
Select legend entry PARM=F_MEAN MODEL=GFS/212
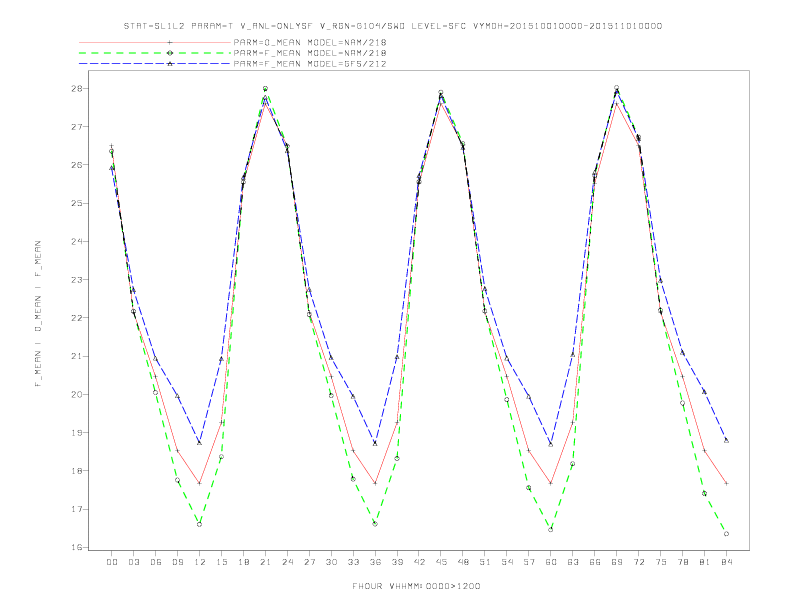click(x=310, y=64)
